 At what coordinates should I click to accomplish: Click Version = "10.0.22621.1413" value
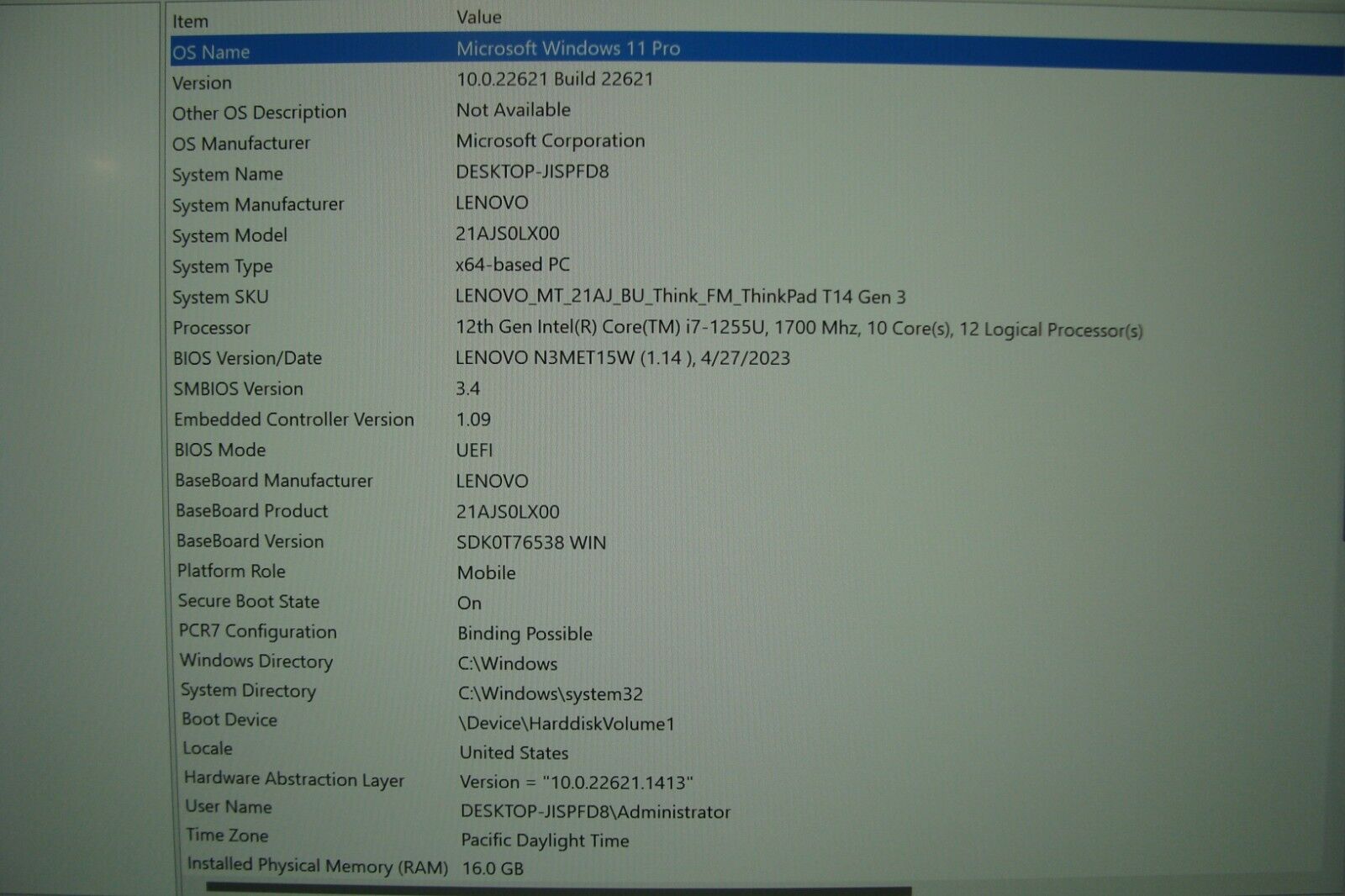[577, 783]
